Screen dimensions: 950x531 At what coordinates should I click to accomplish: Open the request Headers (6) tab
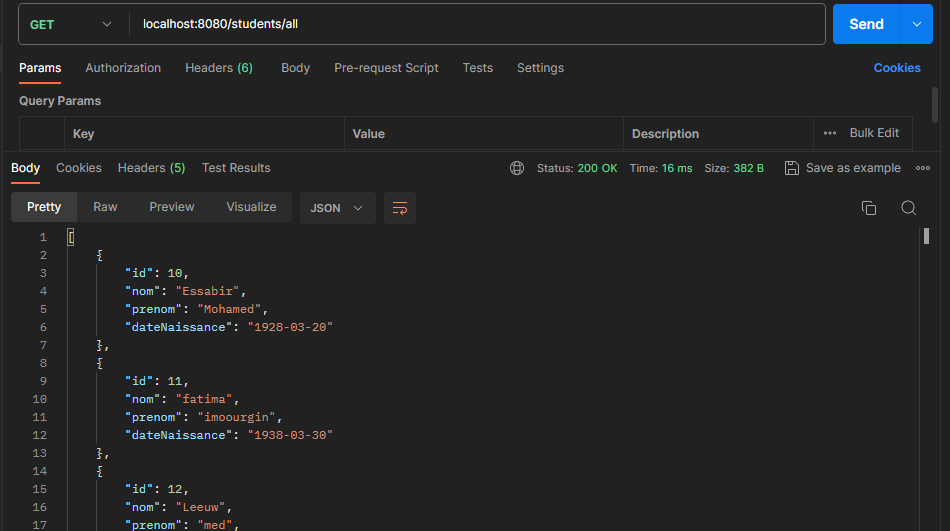tap(219, 68)
